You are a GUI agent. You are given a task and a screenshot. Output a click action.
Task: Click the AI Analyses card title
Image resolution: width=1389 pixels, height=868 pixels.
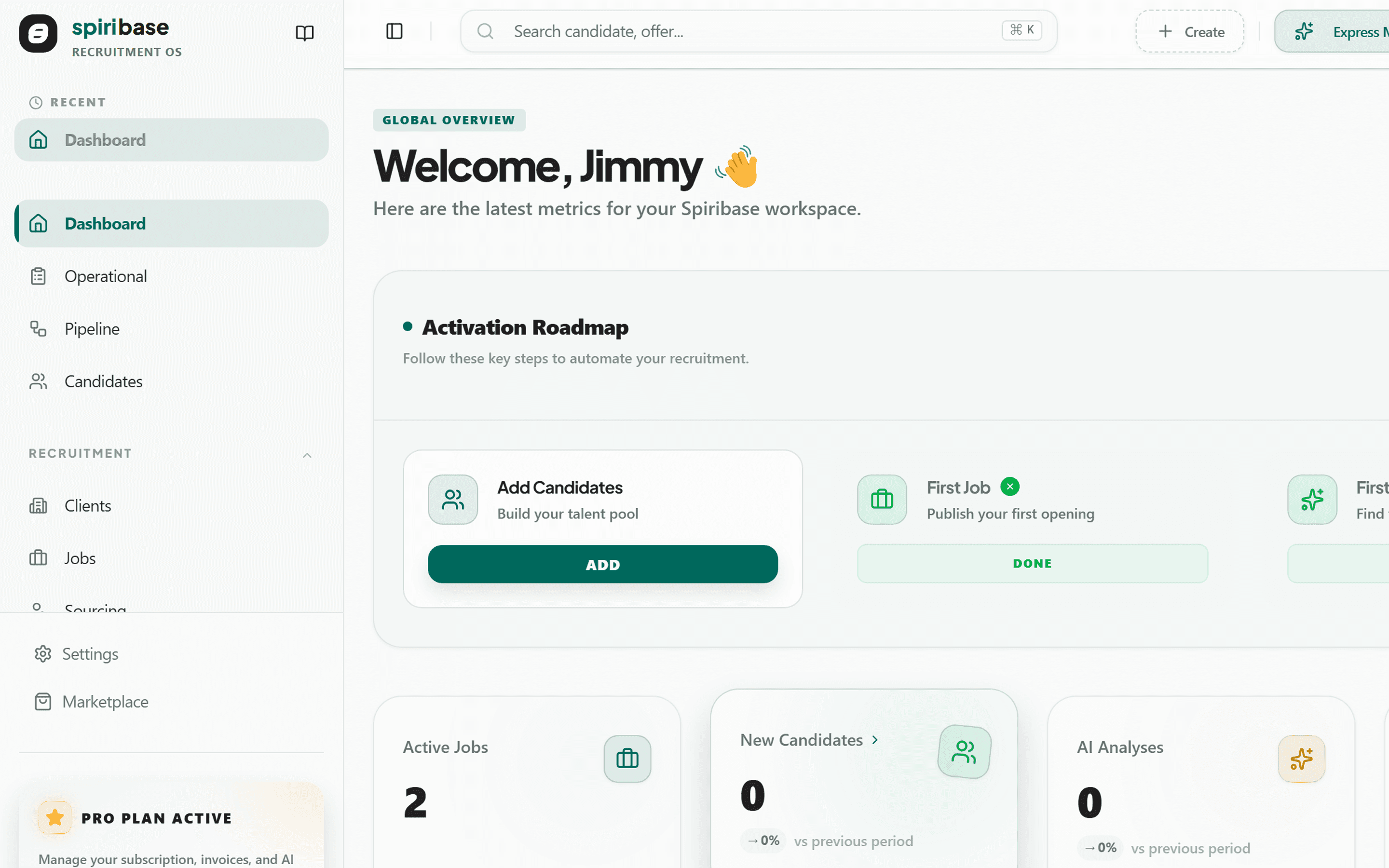1120,747
